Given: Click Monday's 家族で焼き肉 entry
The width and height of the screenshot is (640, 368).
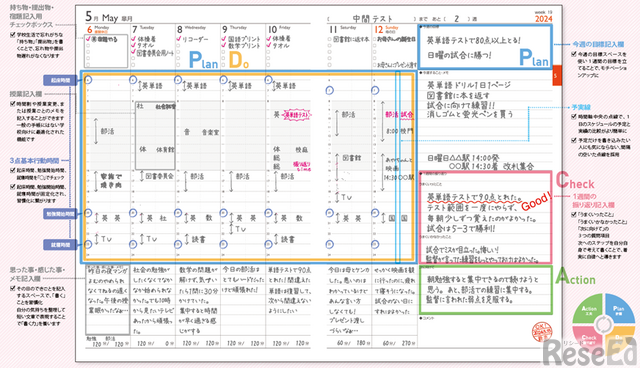Looking at the screenshot, I should tap(111, 181).
